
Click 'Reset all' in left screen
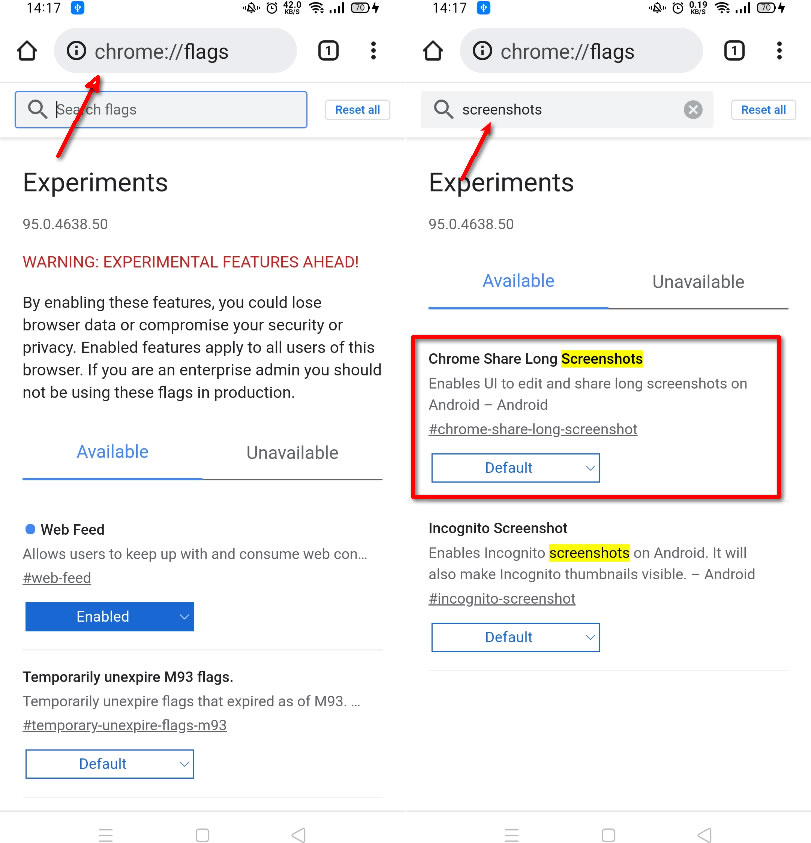point(358,110)
